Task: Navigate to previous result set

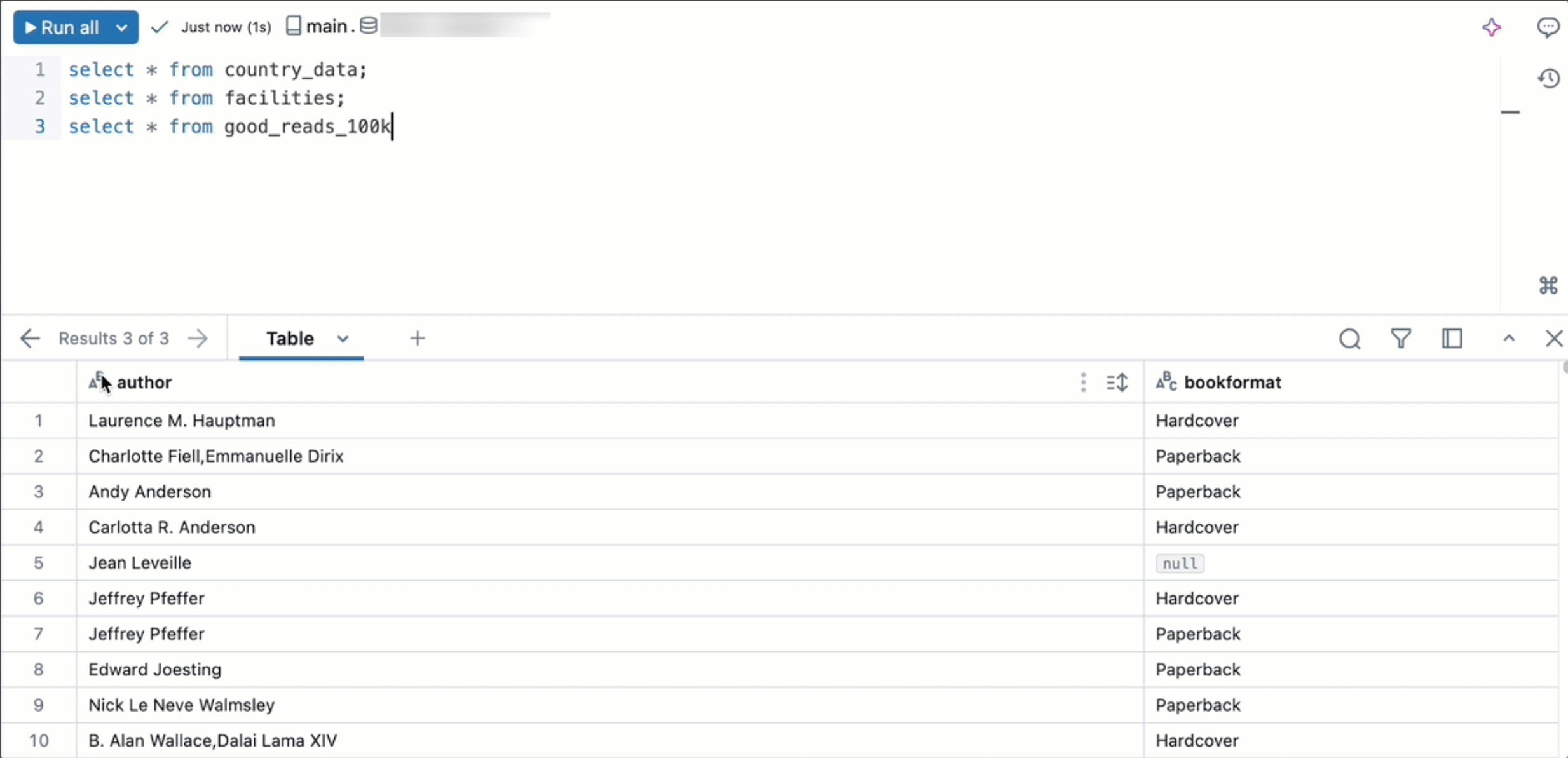Action: pos(29,338)
